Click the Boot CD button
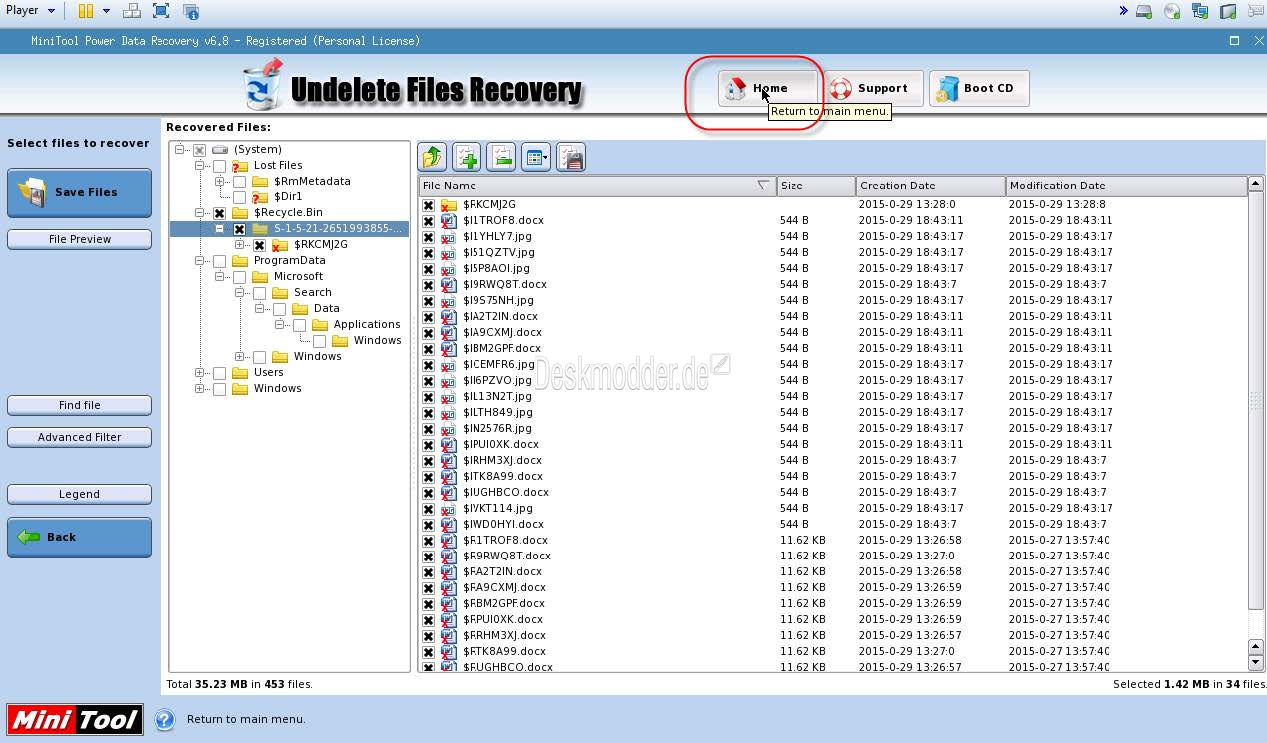Viewport: 1267px width, 743px height. pos(978,88)
